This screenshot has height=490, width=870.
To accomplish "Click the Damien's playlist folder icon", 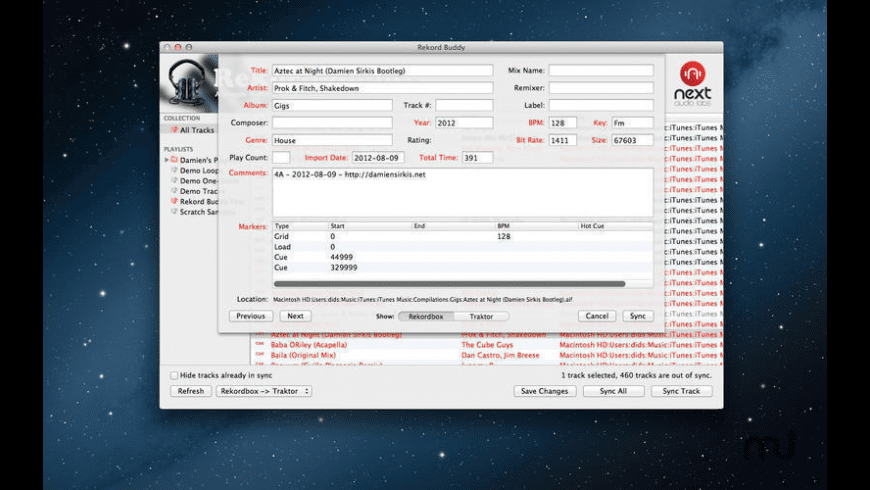I will click(x=175, y=160).
